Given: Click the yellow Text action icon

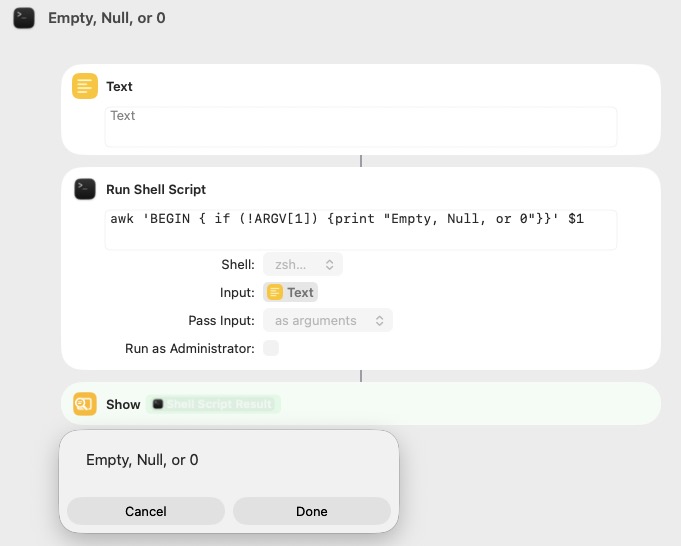Looking at the screenshot, I should click(85, 86).
